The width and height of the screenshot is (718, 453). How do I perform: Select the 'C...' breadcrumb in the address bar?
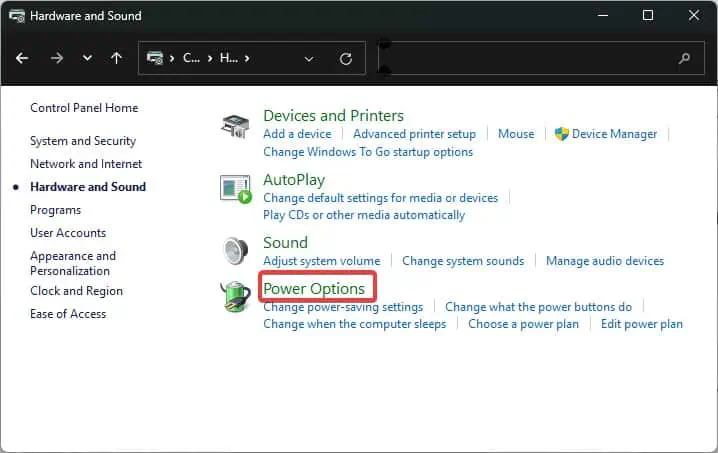point(191,58)
